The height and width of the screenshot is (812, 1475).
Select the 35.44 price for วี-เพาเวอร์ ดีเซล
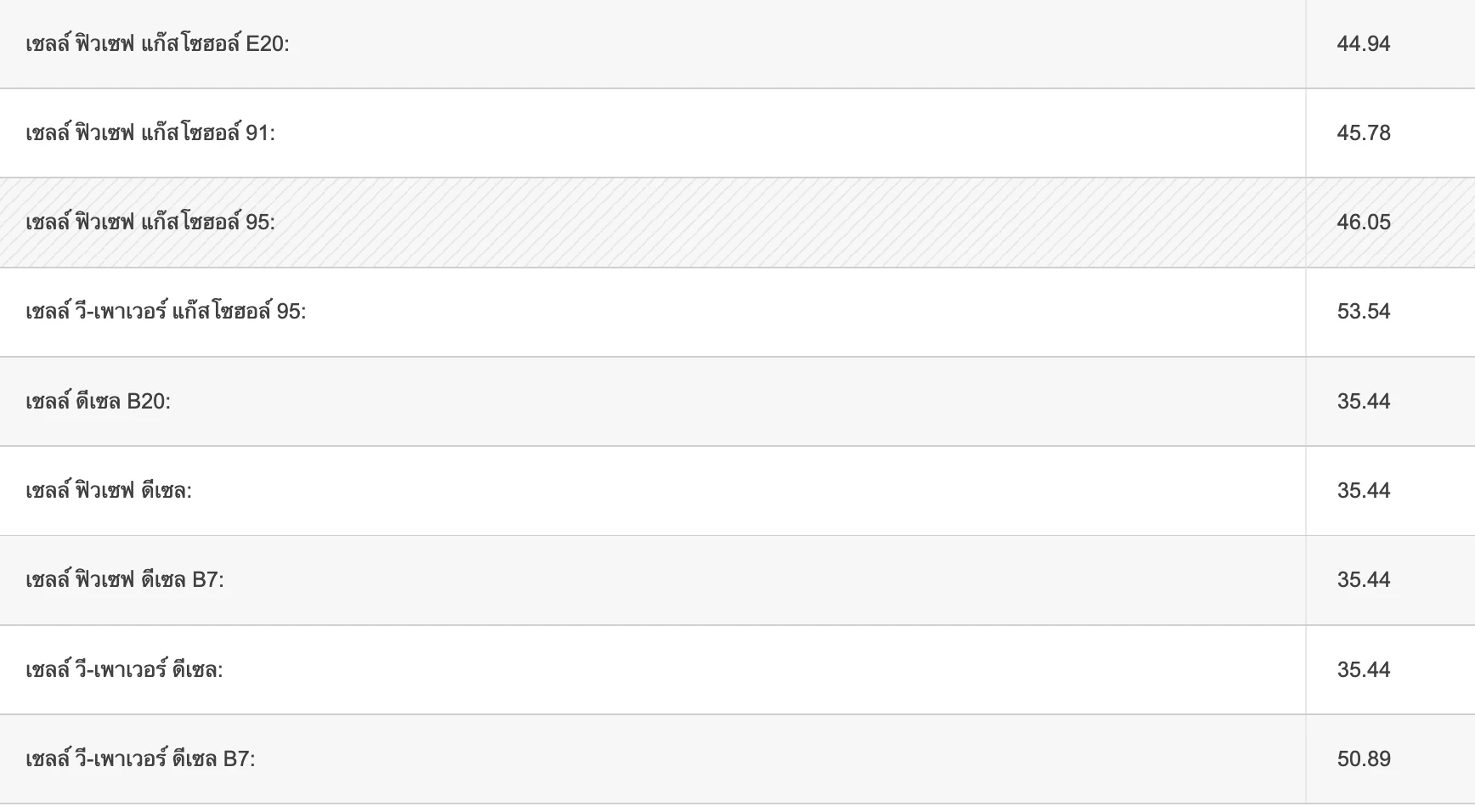tap(1364, 669)
